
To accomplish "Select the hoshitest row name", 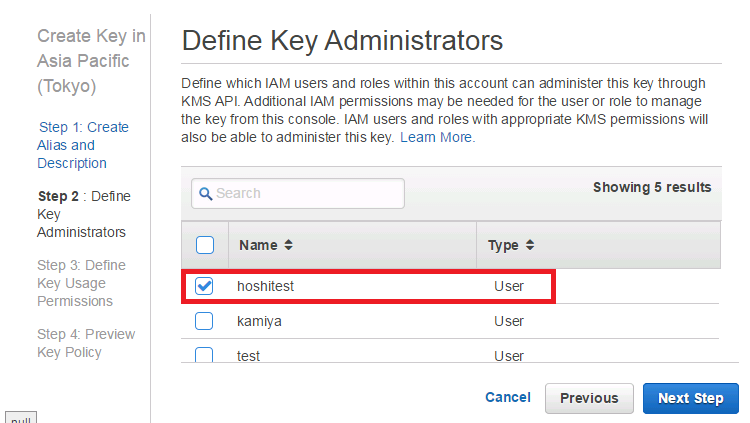I will [265, 286].
